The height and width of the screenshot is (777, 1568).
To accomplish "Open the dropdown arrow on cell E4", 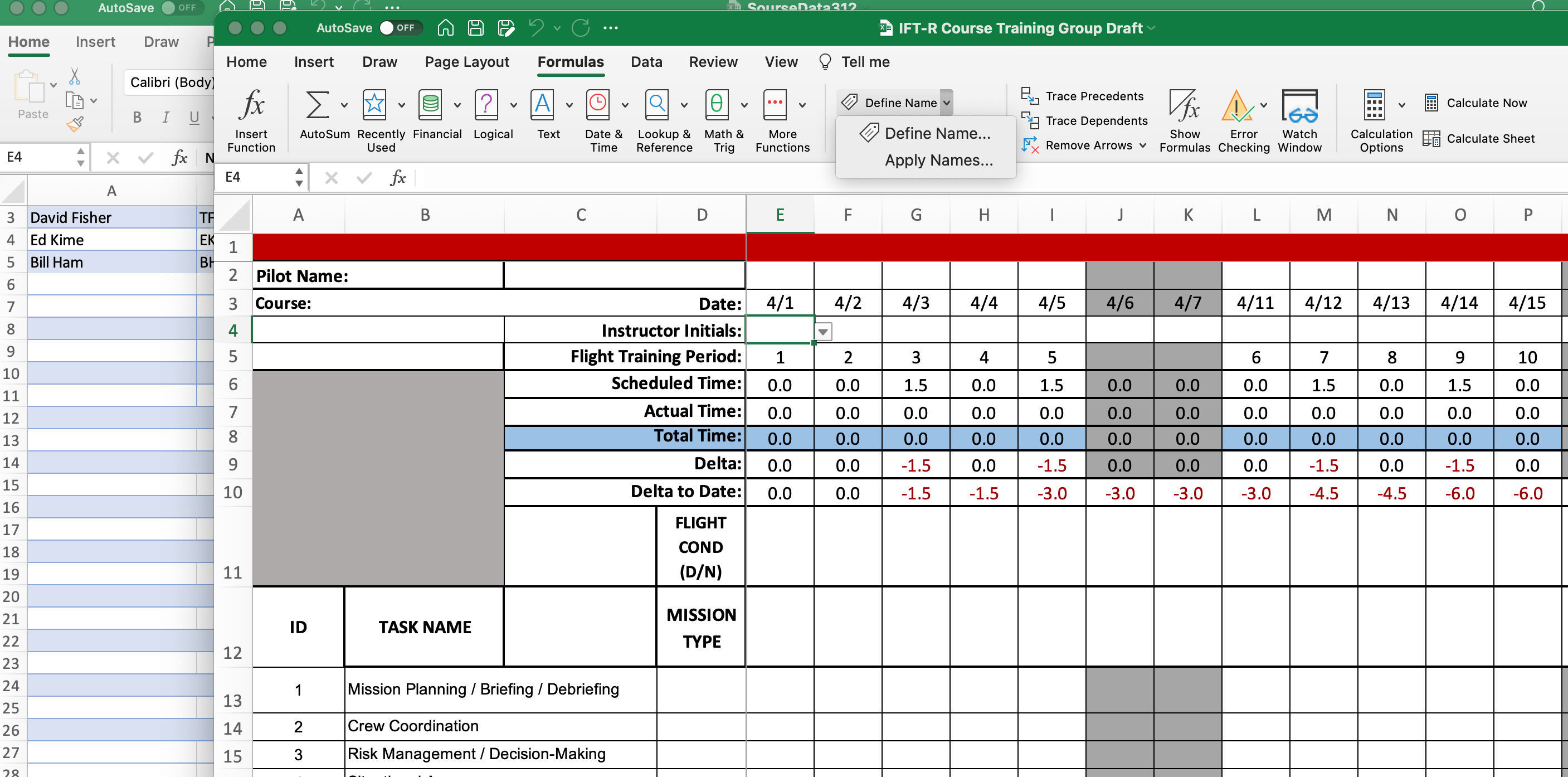I will (x=822, y=332).
